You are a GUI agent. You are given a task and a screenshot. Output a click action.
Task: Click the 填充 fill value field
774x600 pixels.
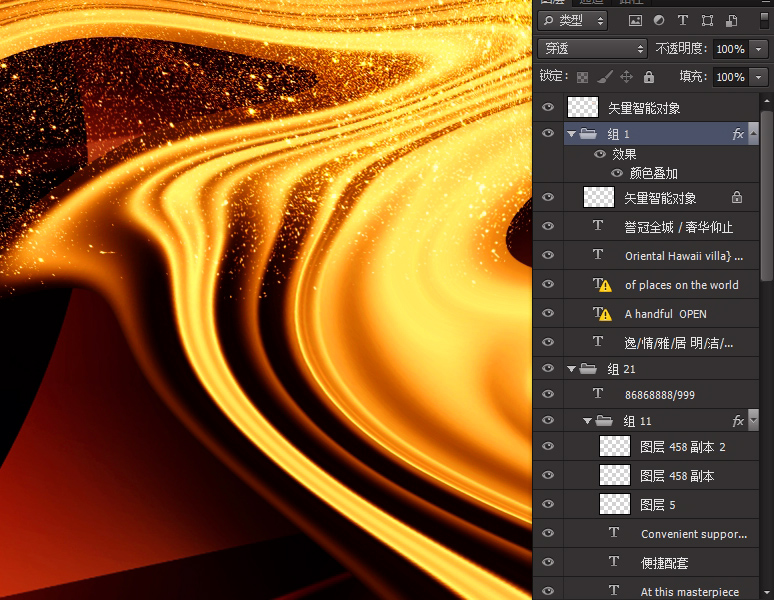tap(731, 77)
